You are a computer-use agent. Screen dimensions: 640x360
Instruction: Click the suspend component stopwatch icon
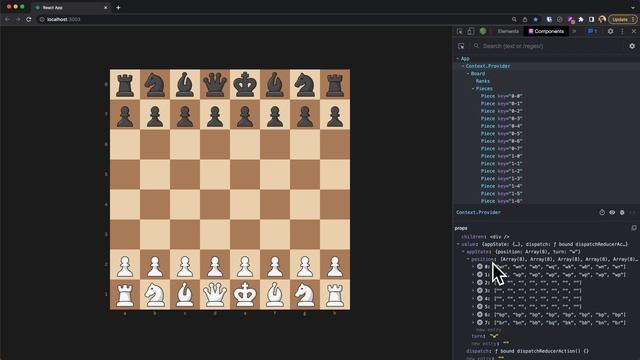602,212
